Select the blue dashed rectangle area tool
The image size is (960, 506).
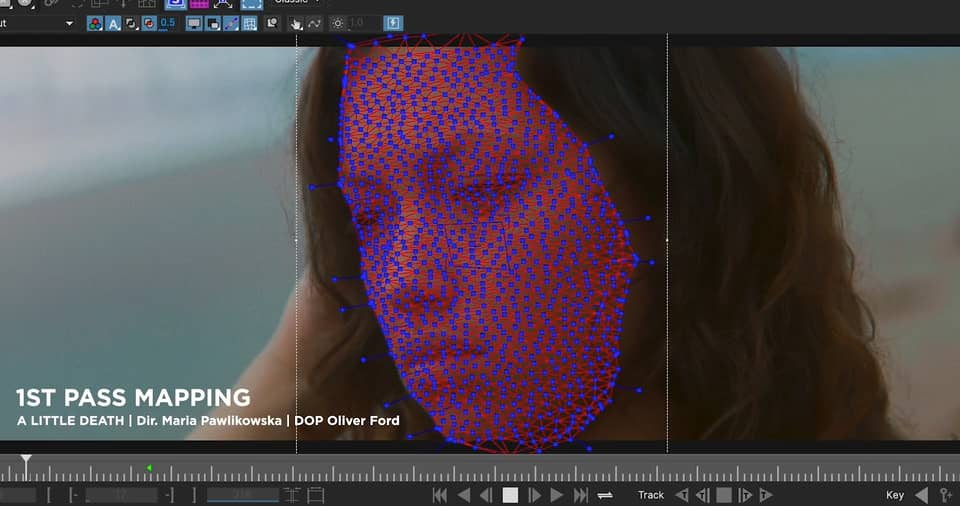click(252, 4)
